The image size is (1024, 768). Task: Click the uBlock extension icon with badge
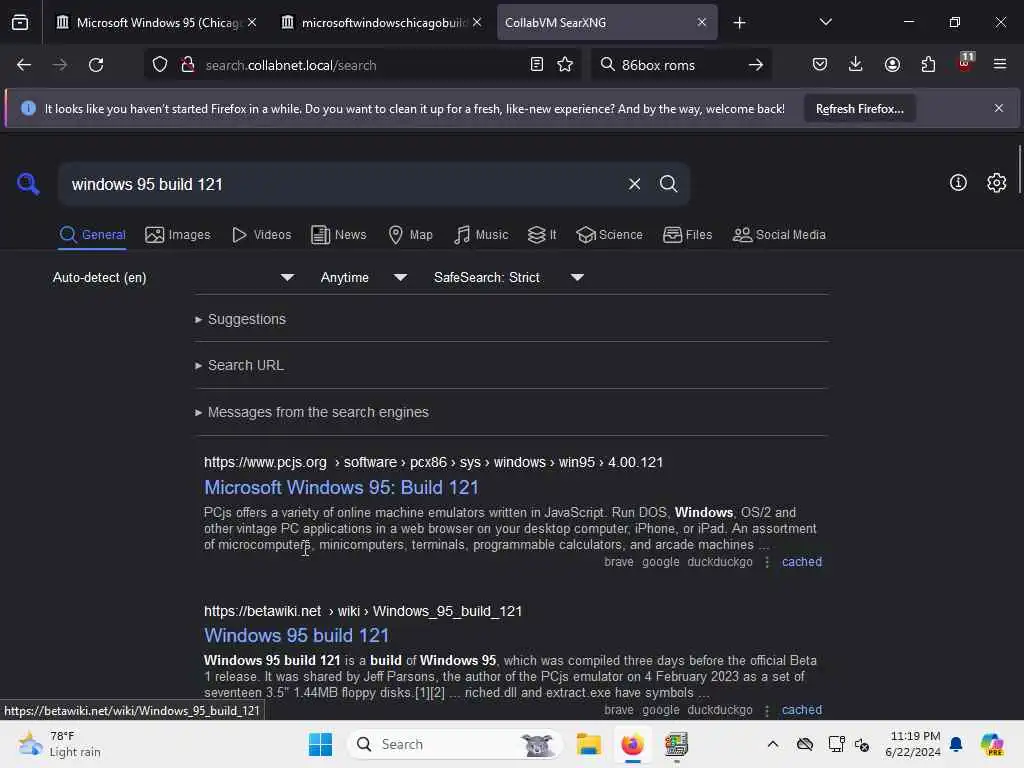(965, 63)
